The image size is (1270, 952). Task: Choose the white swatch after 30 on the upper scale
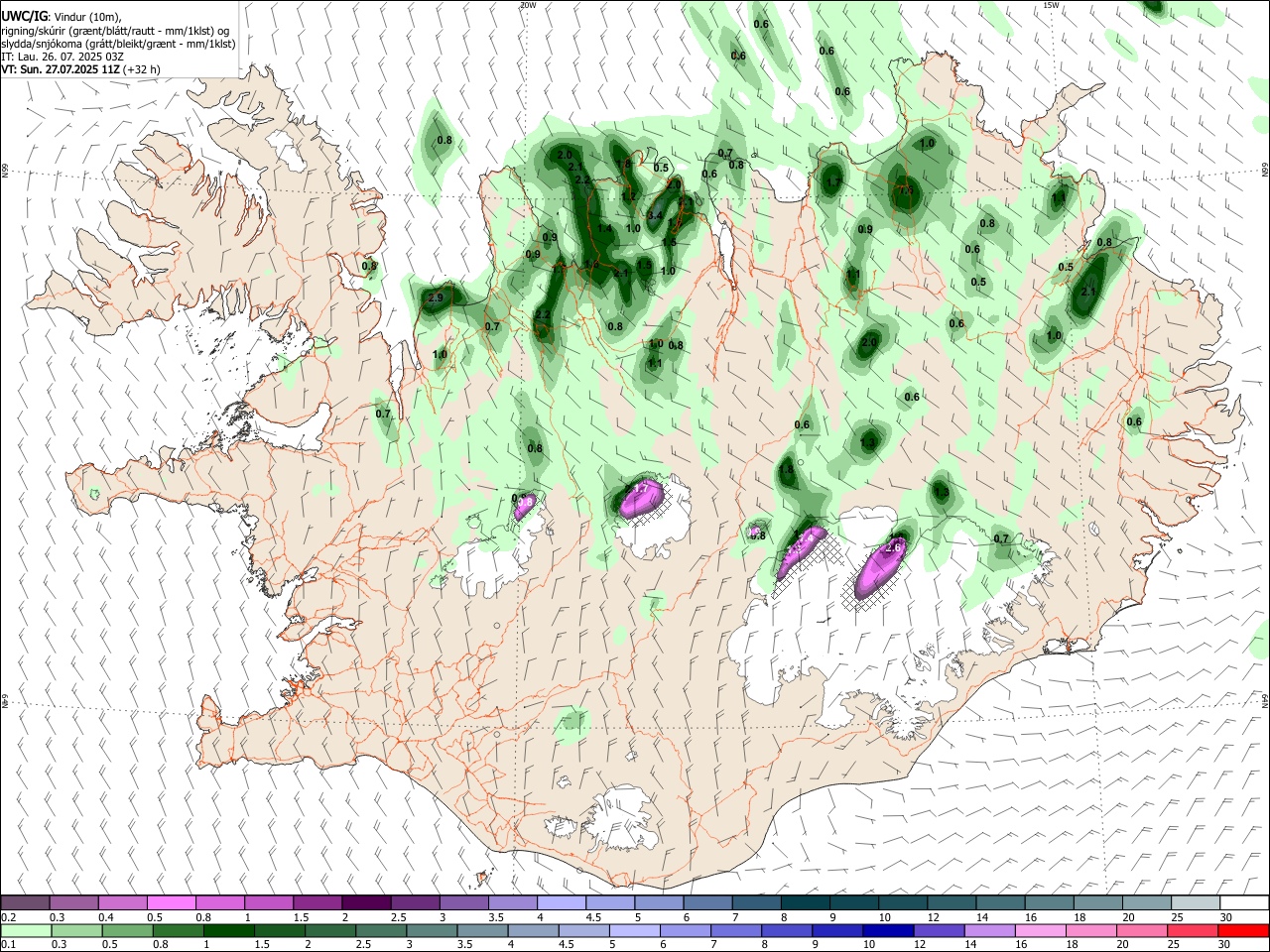(1244, 903)
